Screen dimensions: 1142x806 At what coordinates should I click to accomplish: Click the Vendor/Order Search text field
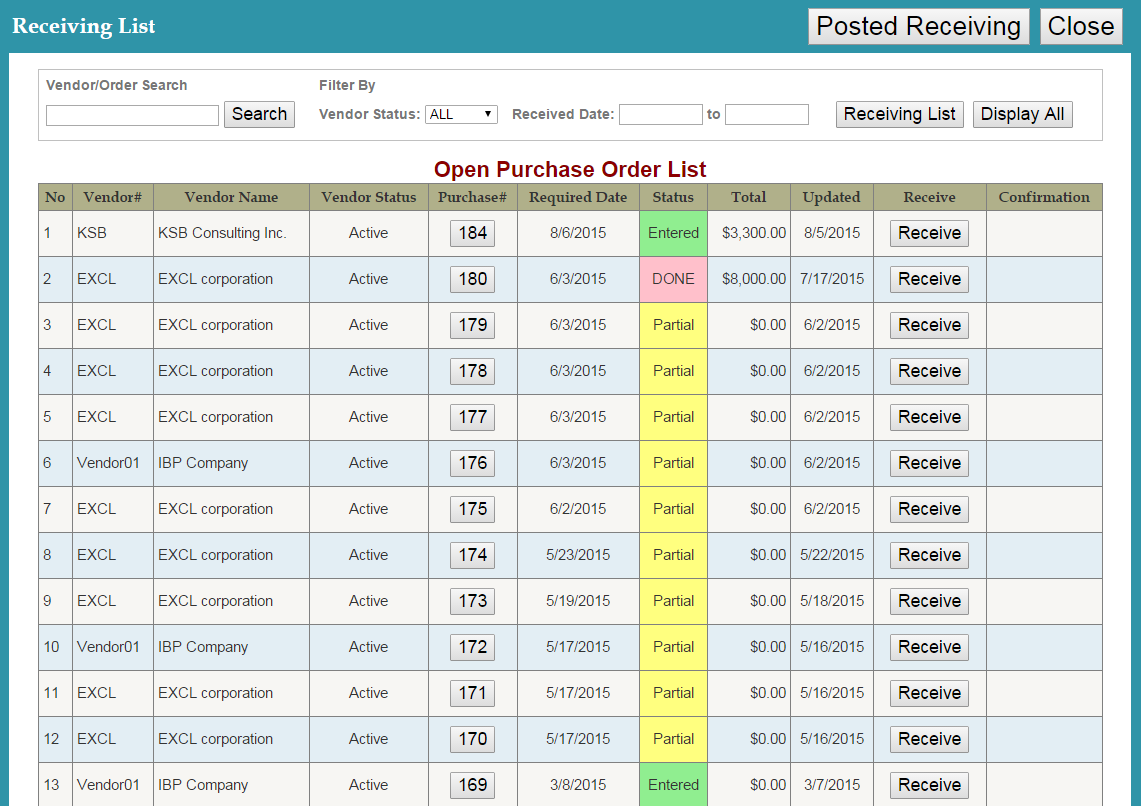[132, 115]
